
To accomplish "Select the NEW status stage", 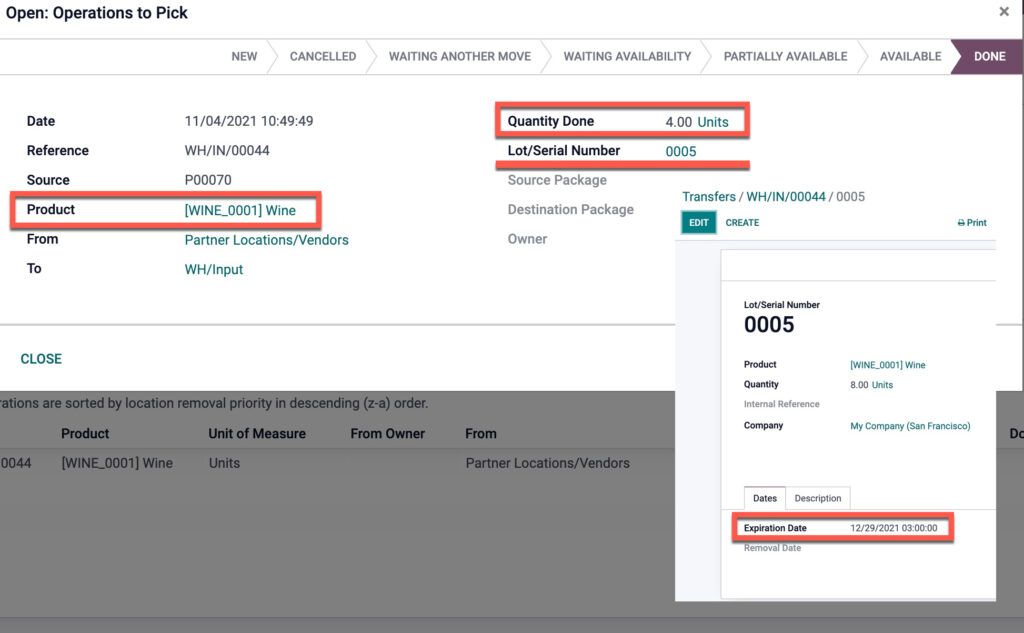I will click(x=244, y=56).
